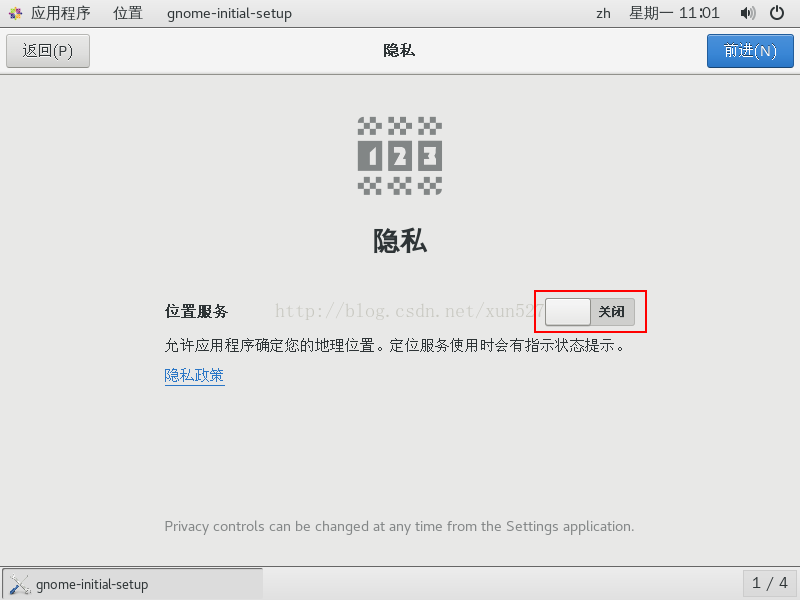Select the gnome-initial-setup taskbar window button
800x600 pixels.
click(133, 584)
